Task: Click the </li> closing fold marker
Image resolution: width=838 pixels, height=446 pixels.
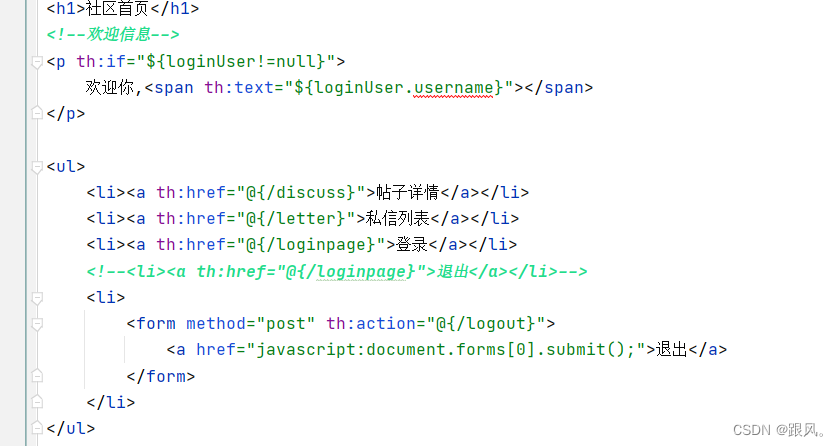Action: click(x=37, y=402)
